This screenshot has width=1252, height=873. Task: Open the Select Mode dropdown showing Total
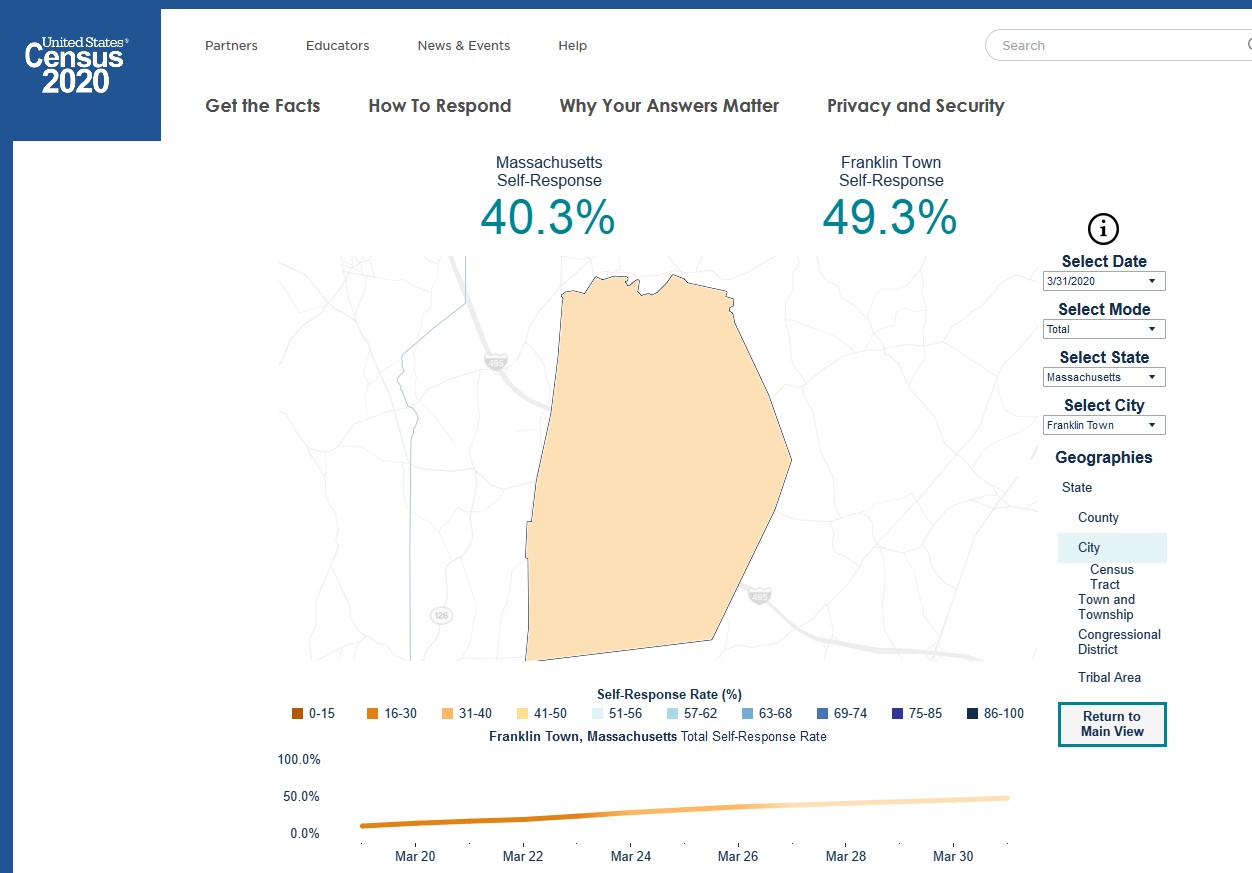tap(1104, 329)
